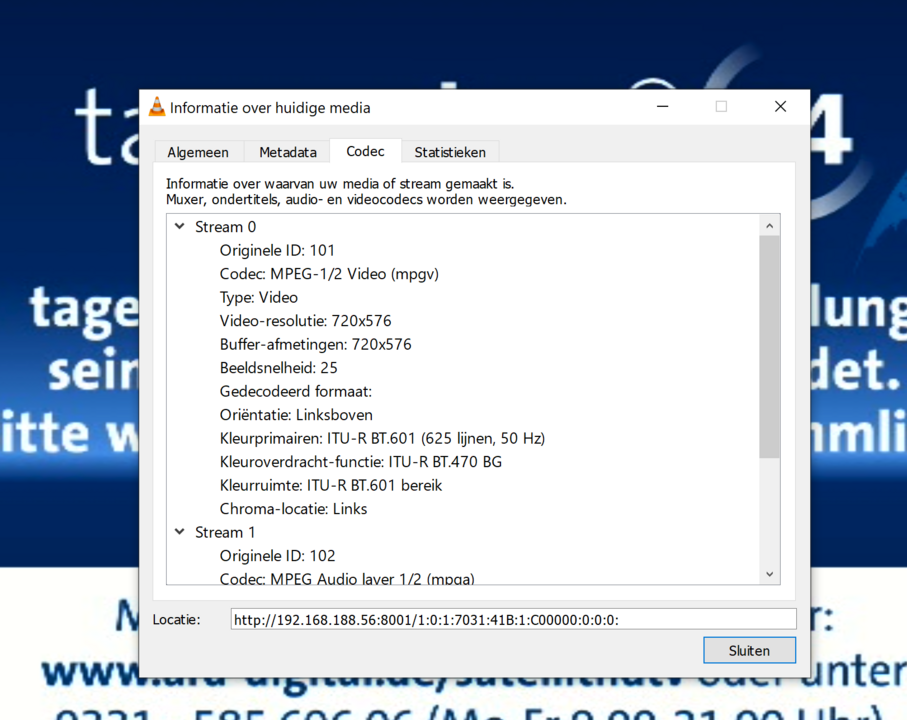Switch to the Algemeen tab
The height and width of the screenshot is (720, 907).
click(x=198, y=152)
